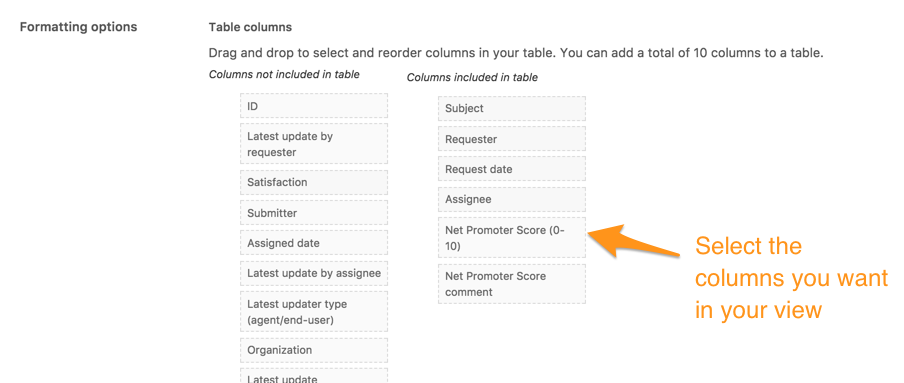
Task: Select the Net Promoter Score comment column
Action: [x=511, y=284]
